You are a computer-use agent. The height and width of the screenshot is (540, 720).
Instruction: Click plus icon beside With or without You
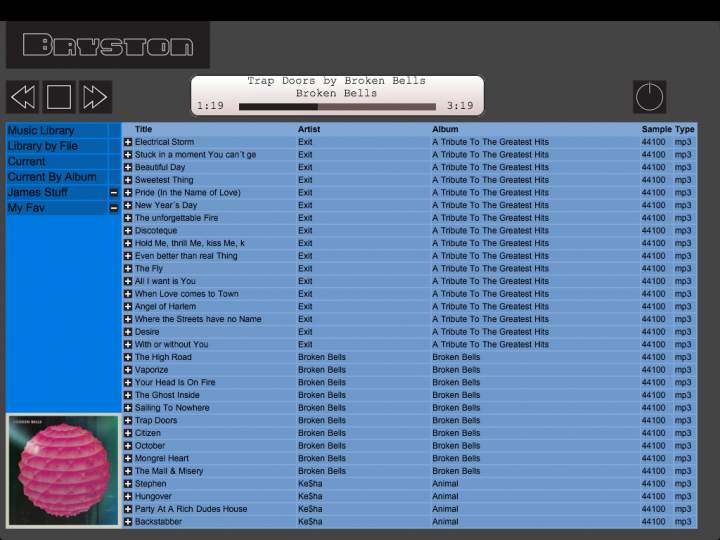pyautogui.click(x=128, y=344)
